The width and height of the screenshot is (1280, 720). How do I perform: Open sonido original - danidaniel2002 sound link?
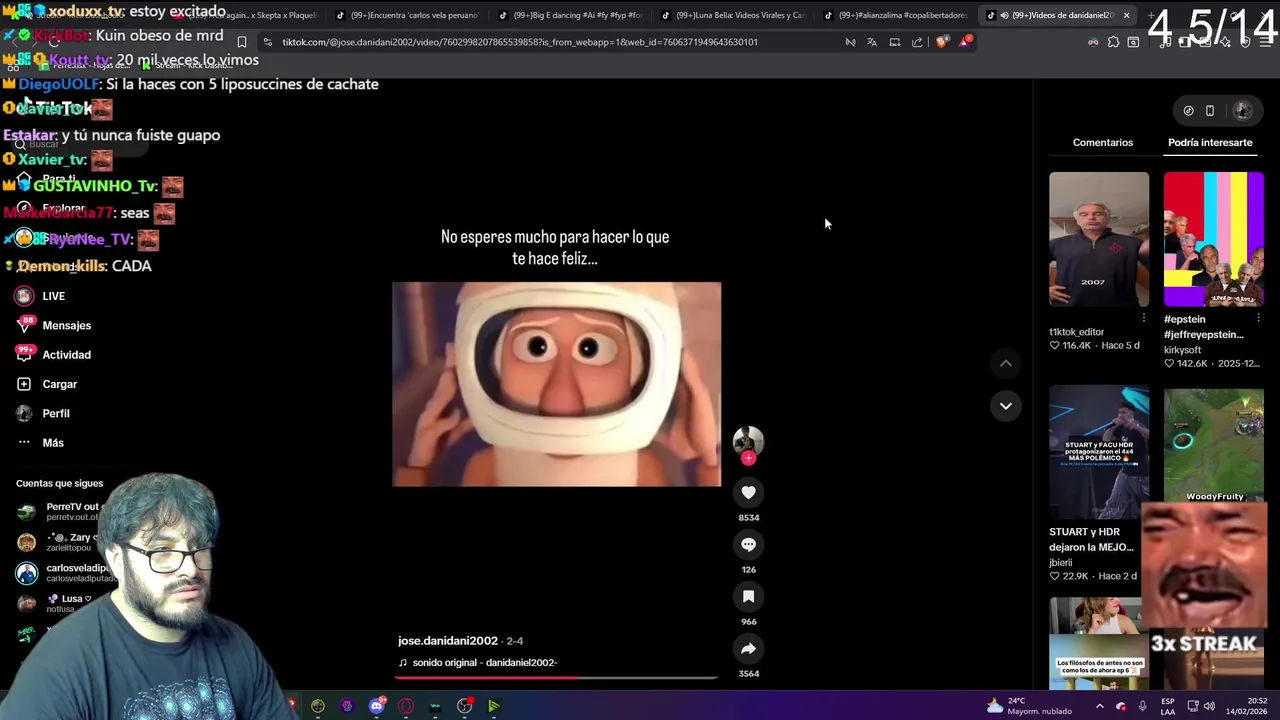coord(478,662)
